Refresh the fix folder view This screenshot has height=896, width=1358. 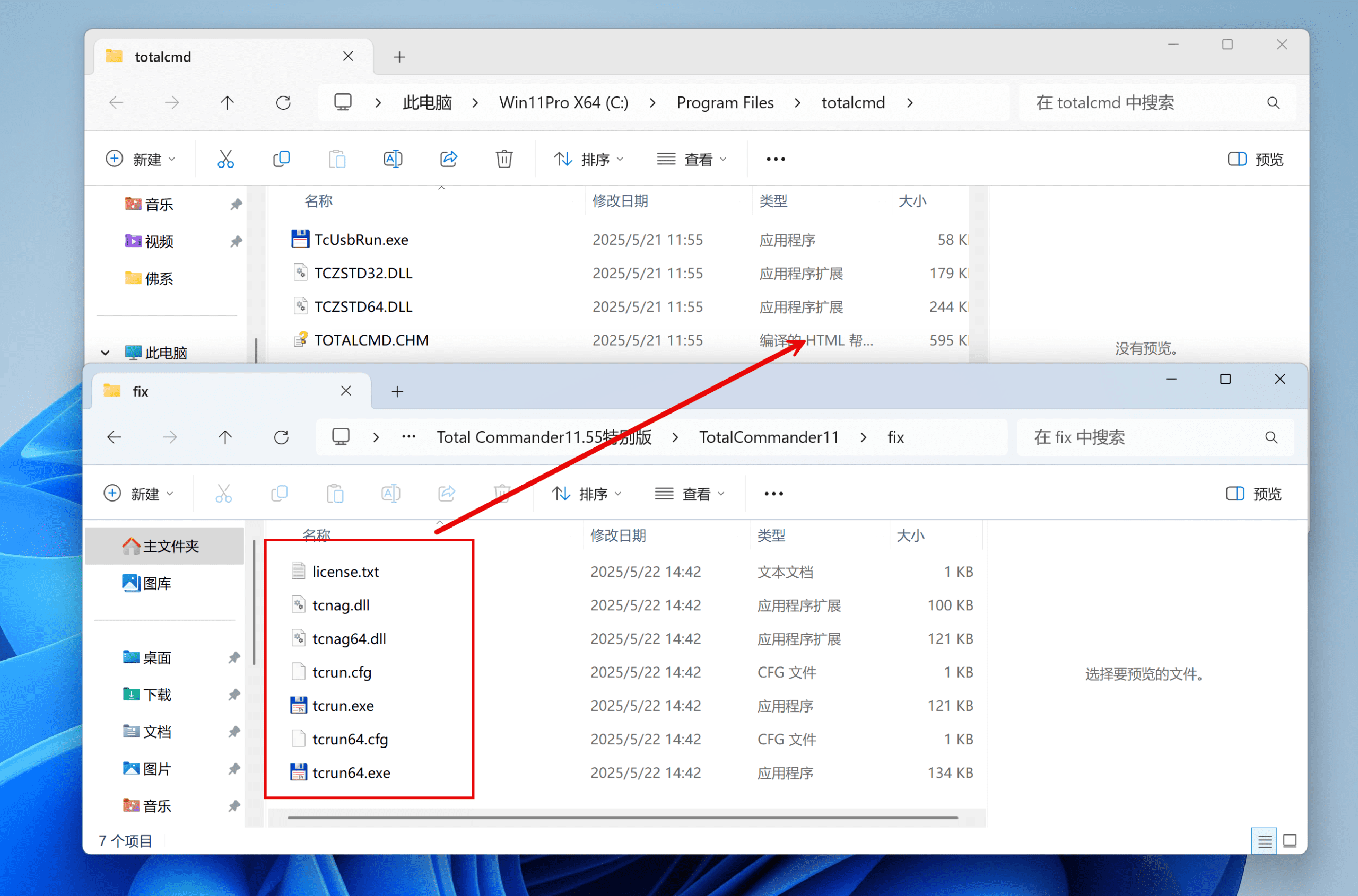point(281,437)
